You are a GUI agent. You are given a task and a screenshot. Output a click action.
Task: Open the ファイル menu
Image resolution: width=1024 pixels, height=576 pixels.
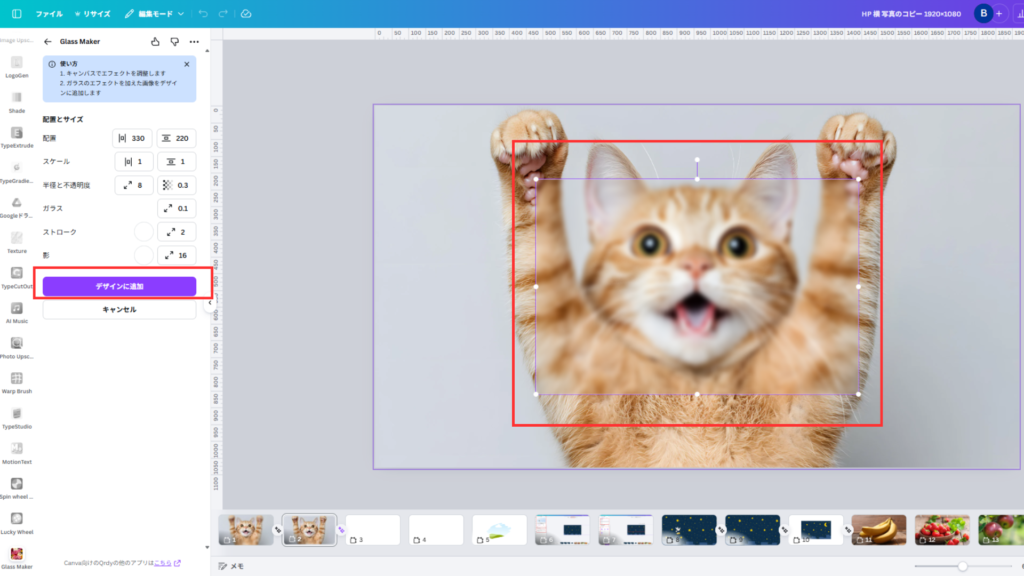point(49,14)
